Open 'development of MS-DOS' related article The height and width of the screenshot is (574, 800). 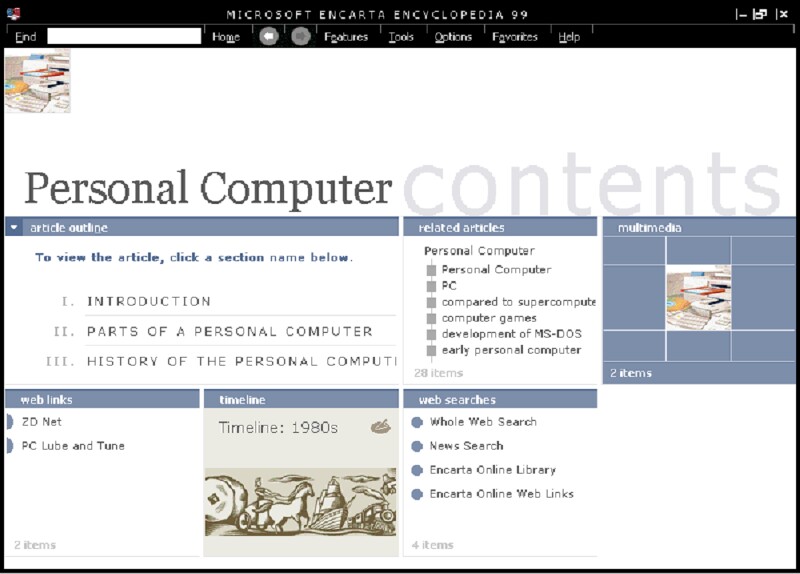tap(511, 334)
